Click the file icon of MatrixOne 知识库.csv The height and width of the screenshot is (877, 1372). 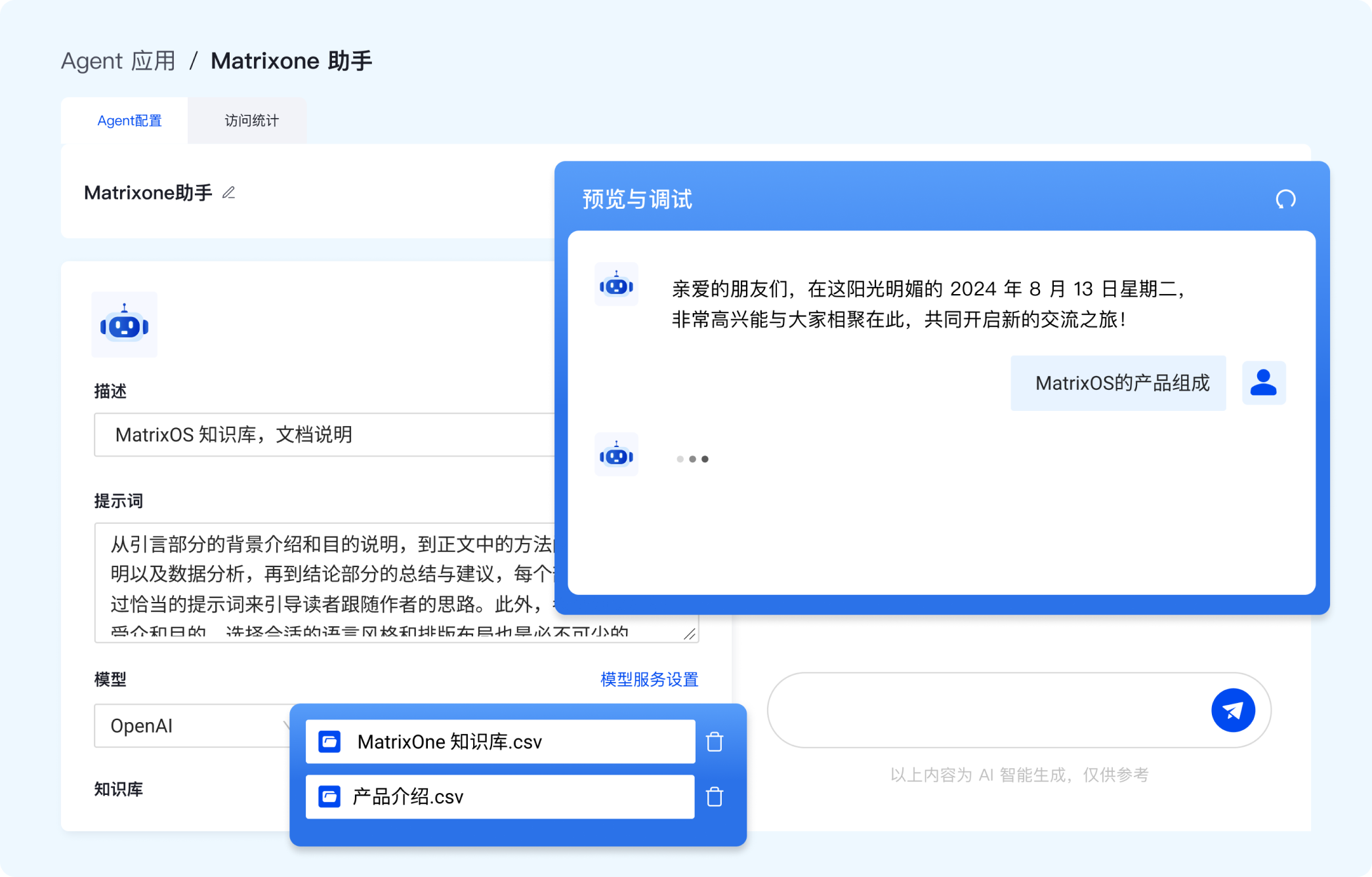[x=329, y=742]
